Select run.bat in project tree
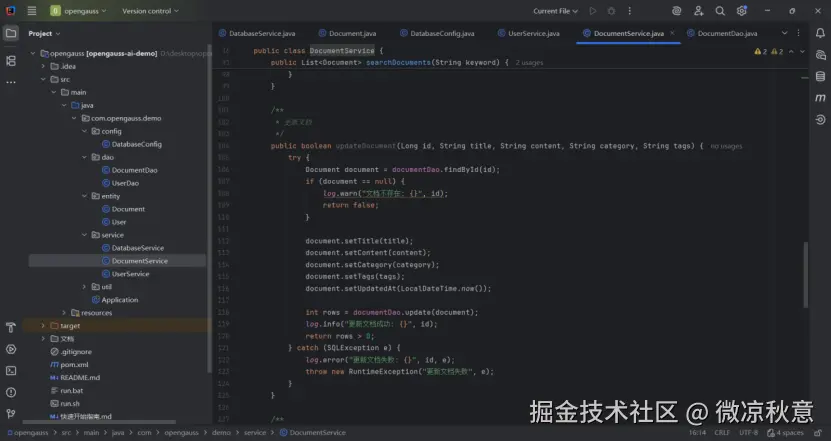Image resolution: width=831 pixels, height=442 pixels. tap(66, 391)
